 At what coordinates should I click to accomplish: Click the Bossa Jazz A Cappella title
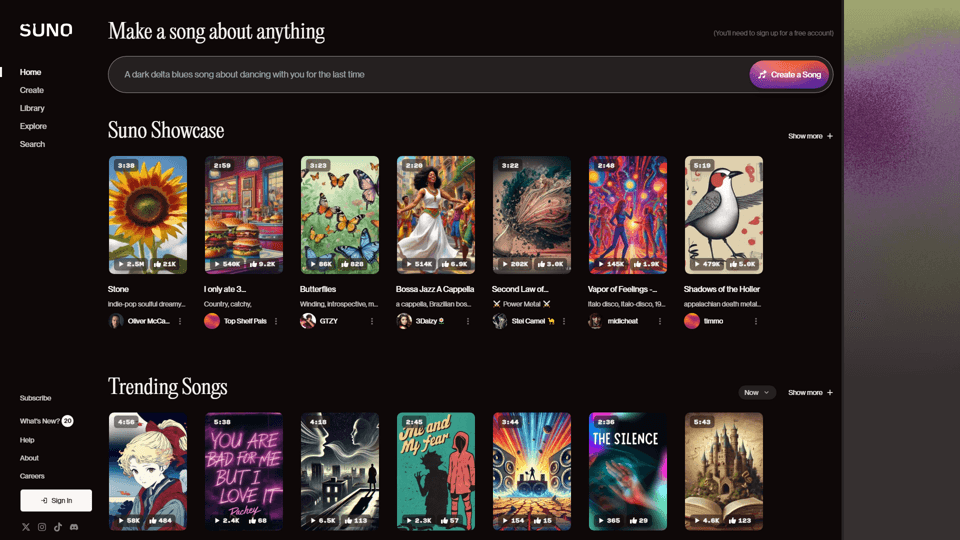pos(435,289)
